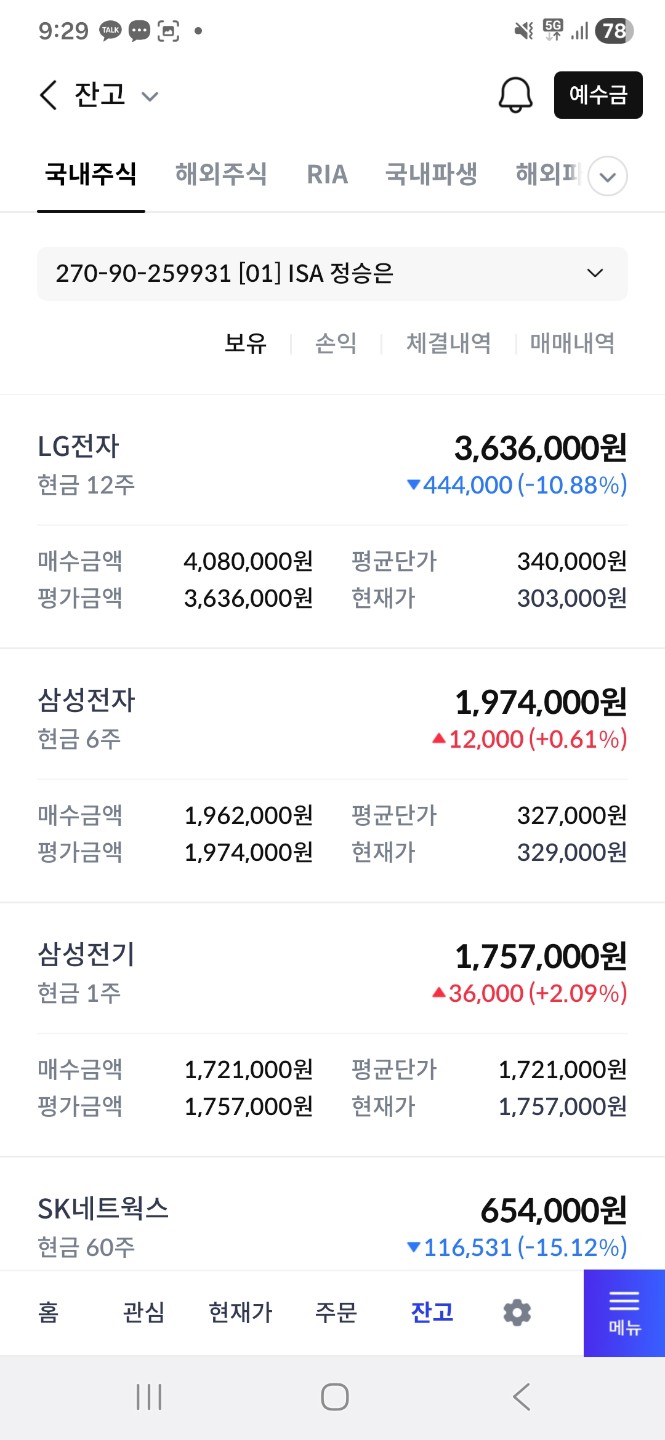Viewport: 665px width, 1440px height.
Task: Tap Android home navigation button
Action: [334, 1397]
